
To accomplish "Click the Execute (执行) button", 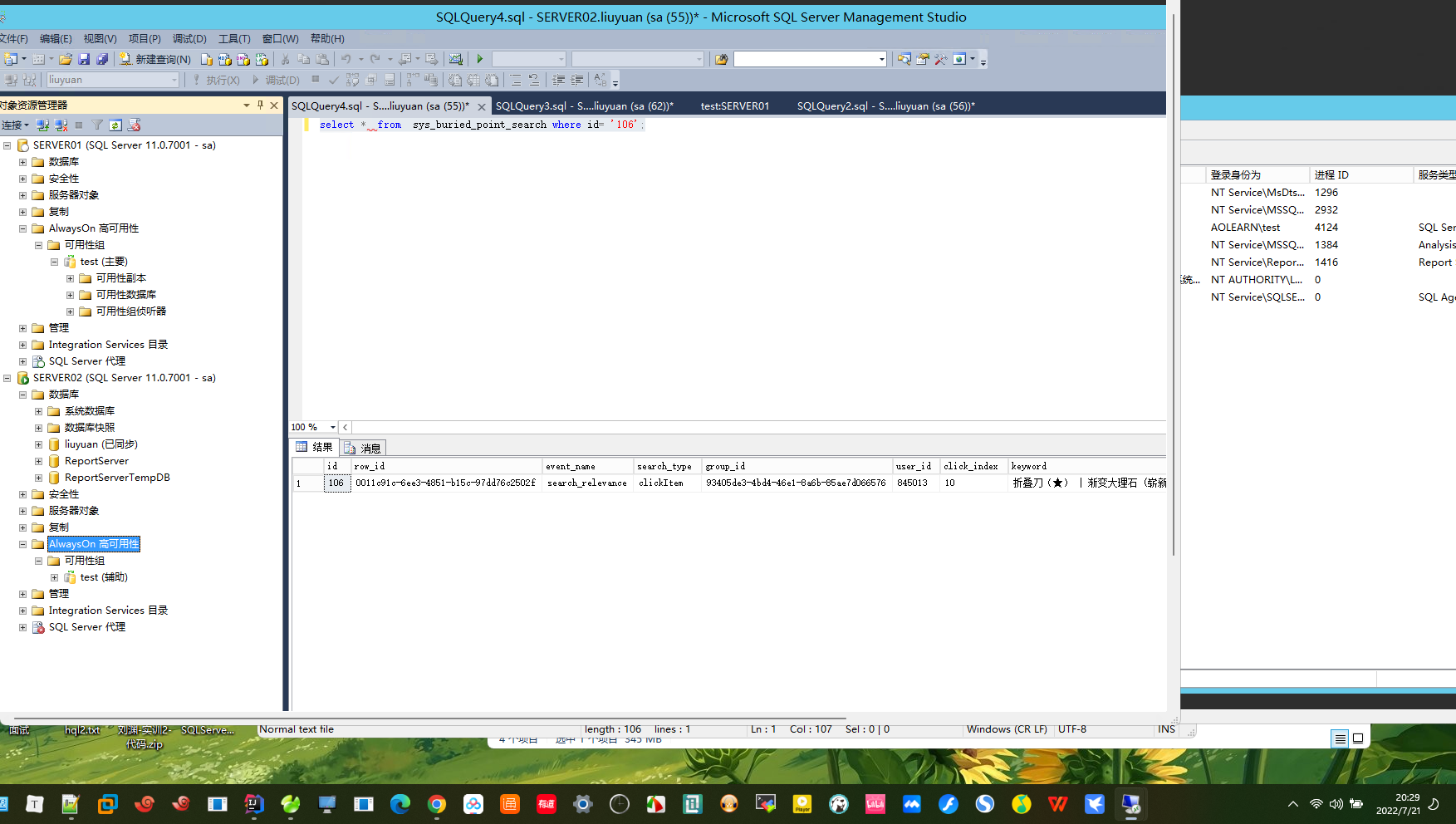I will point(216,80).
